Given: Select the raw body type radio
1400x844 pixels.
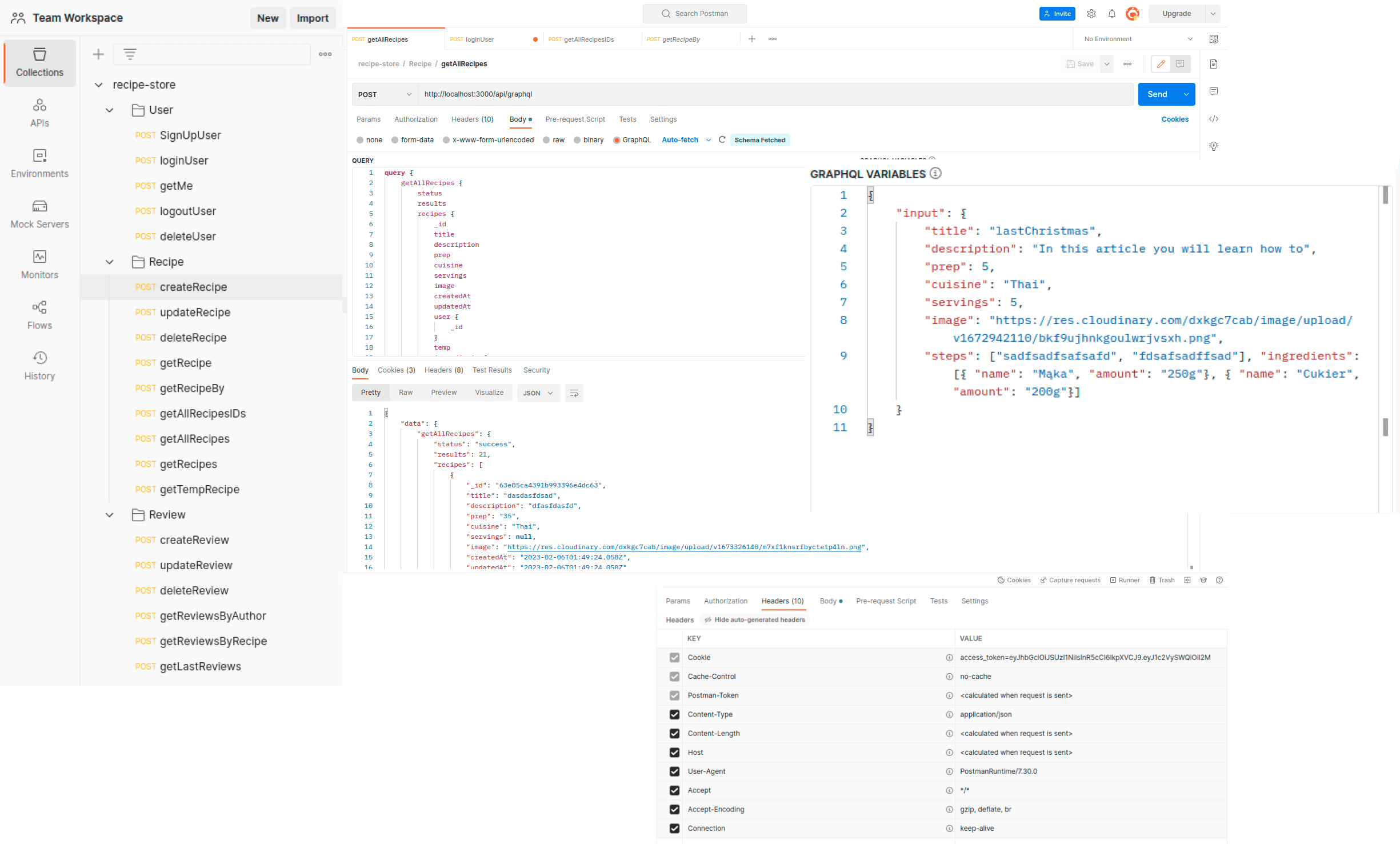Looking at the screenshot, I should point(547,140).
